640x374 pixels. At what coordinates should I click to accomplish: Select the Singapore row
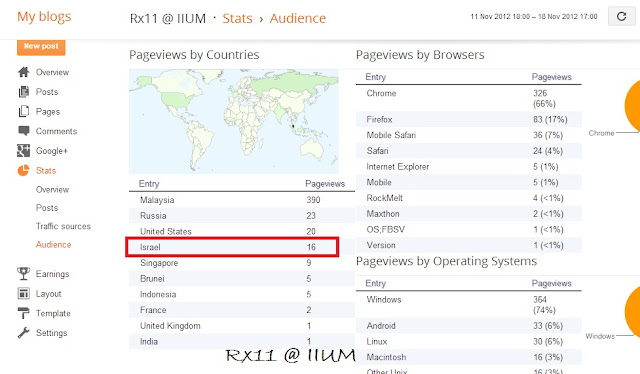242,263
